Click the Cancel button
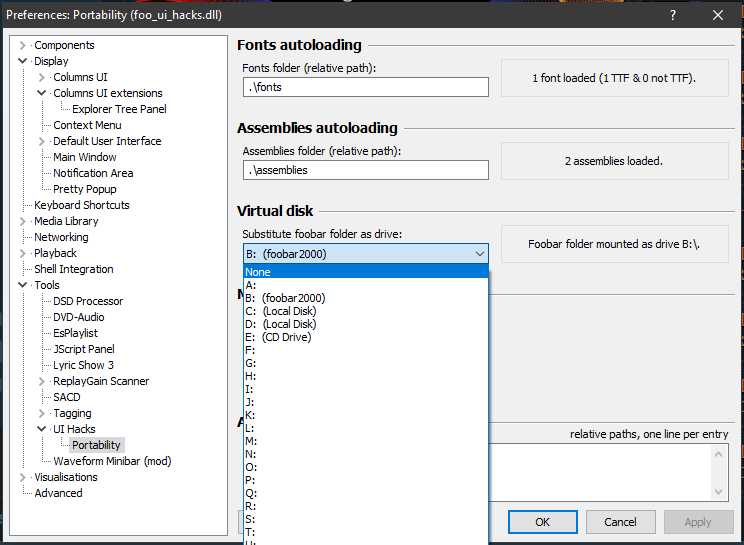 click(x=621, y=522)
